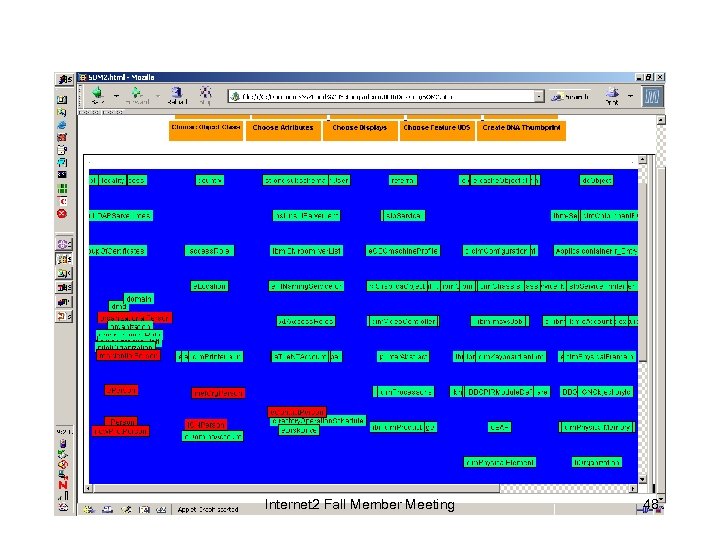Open the Print dropdown arrow
This screenshot has height=540, width=720.
click(x=630, y=96)
